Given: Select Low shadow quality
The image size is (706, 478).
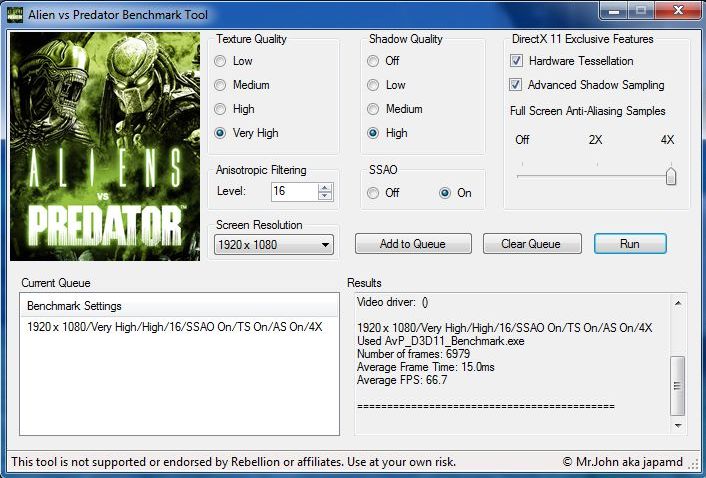Looking at the screenshot, I should pyautogui.click(x=373, y=85).
